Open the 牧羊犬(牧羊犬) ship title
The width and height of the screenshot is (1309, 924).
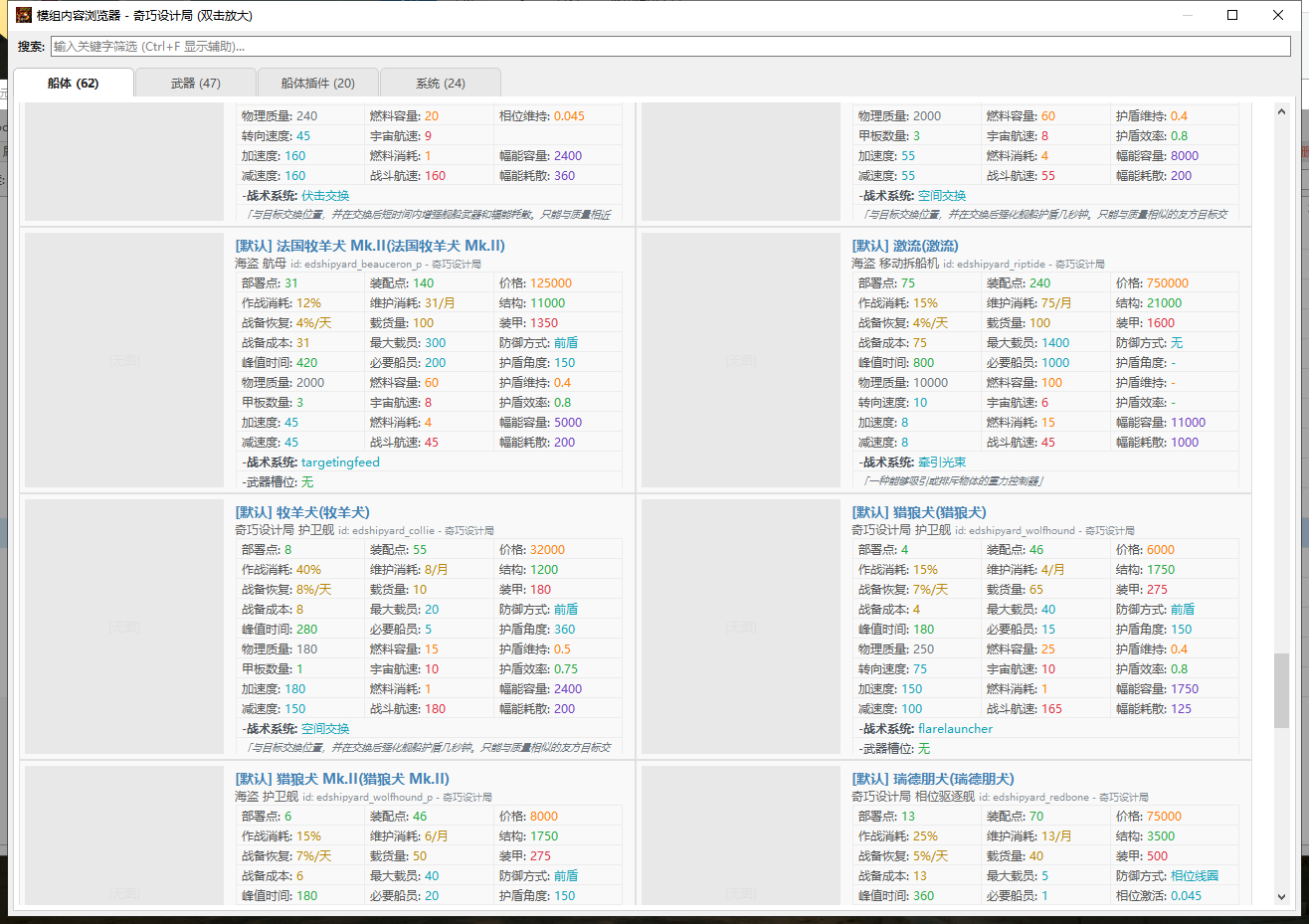[302, 512]
